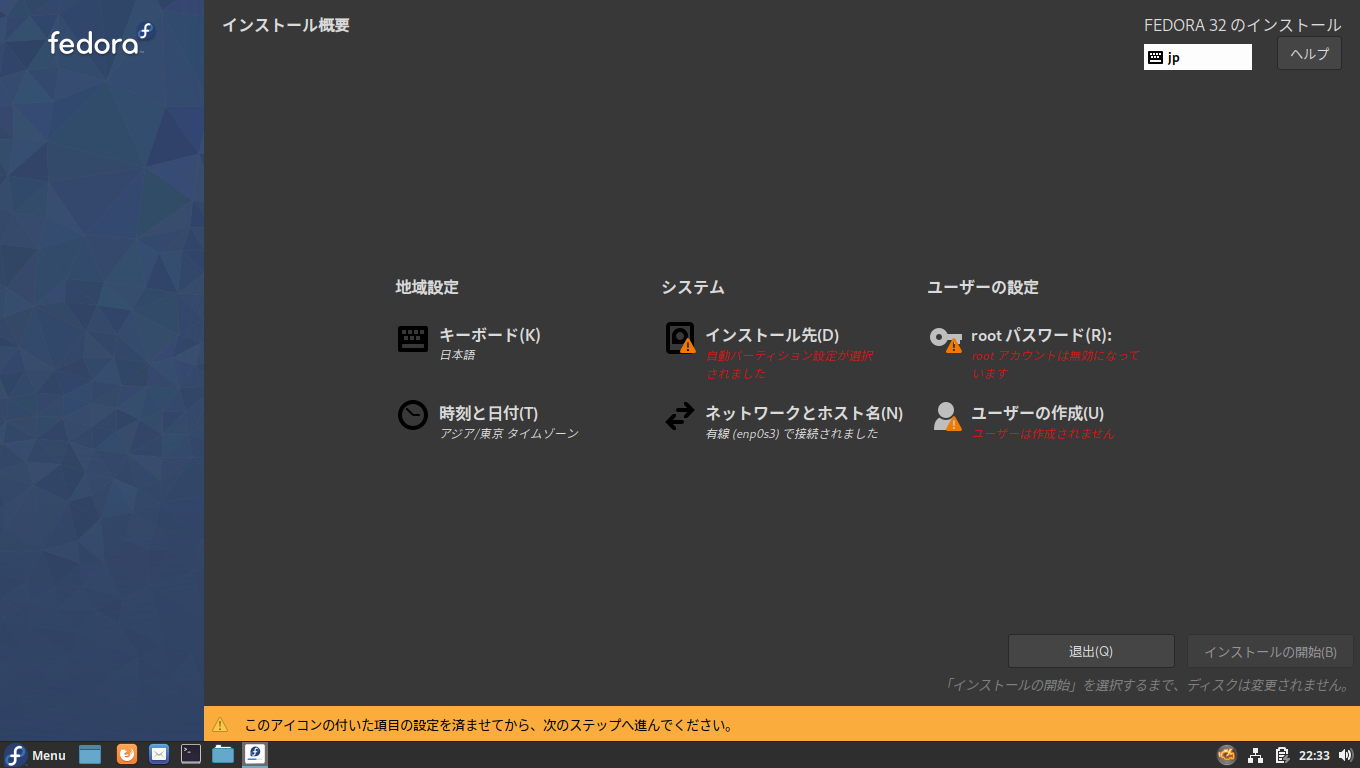This screenshot has width=1360, height=768.
Task: Open the Fedora Menu in taskbar
Action: pyautogui.click(x=36, y=755)
